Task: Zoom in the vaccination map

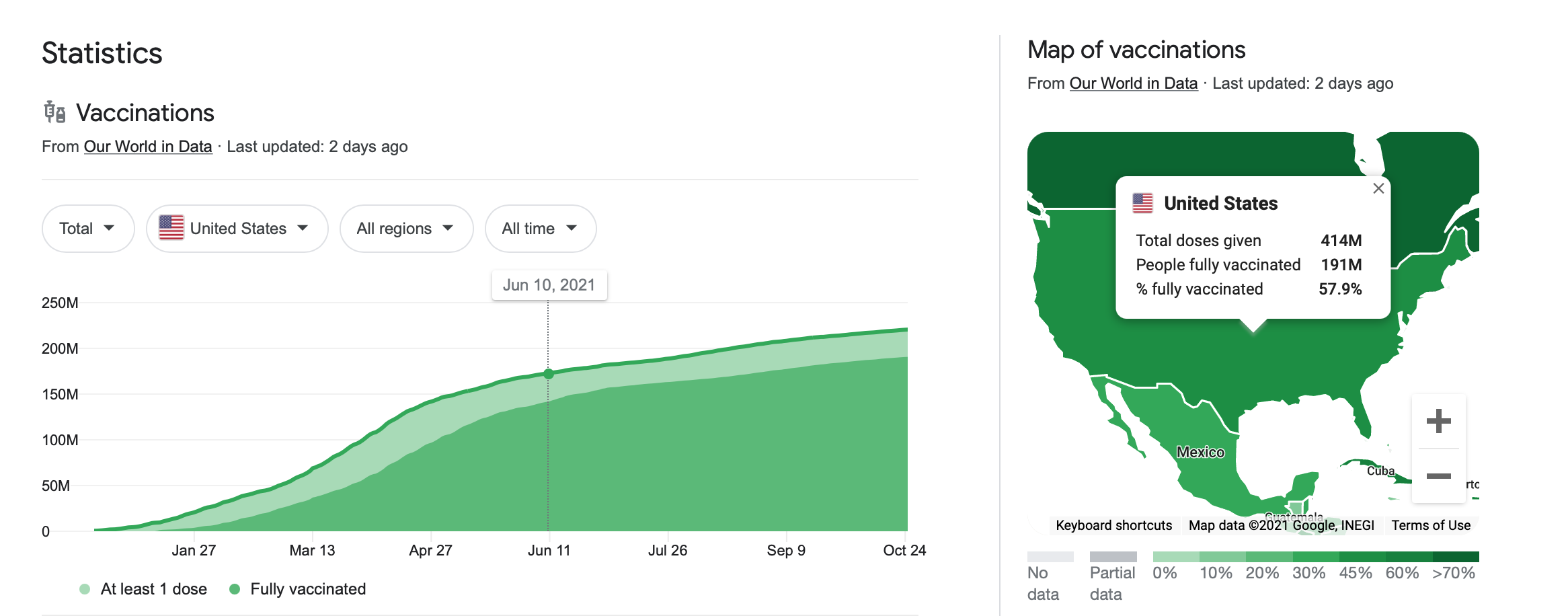Action: pos(1438,422)
